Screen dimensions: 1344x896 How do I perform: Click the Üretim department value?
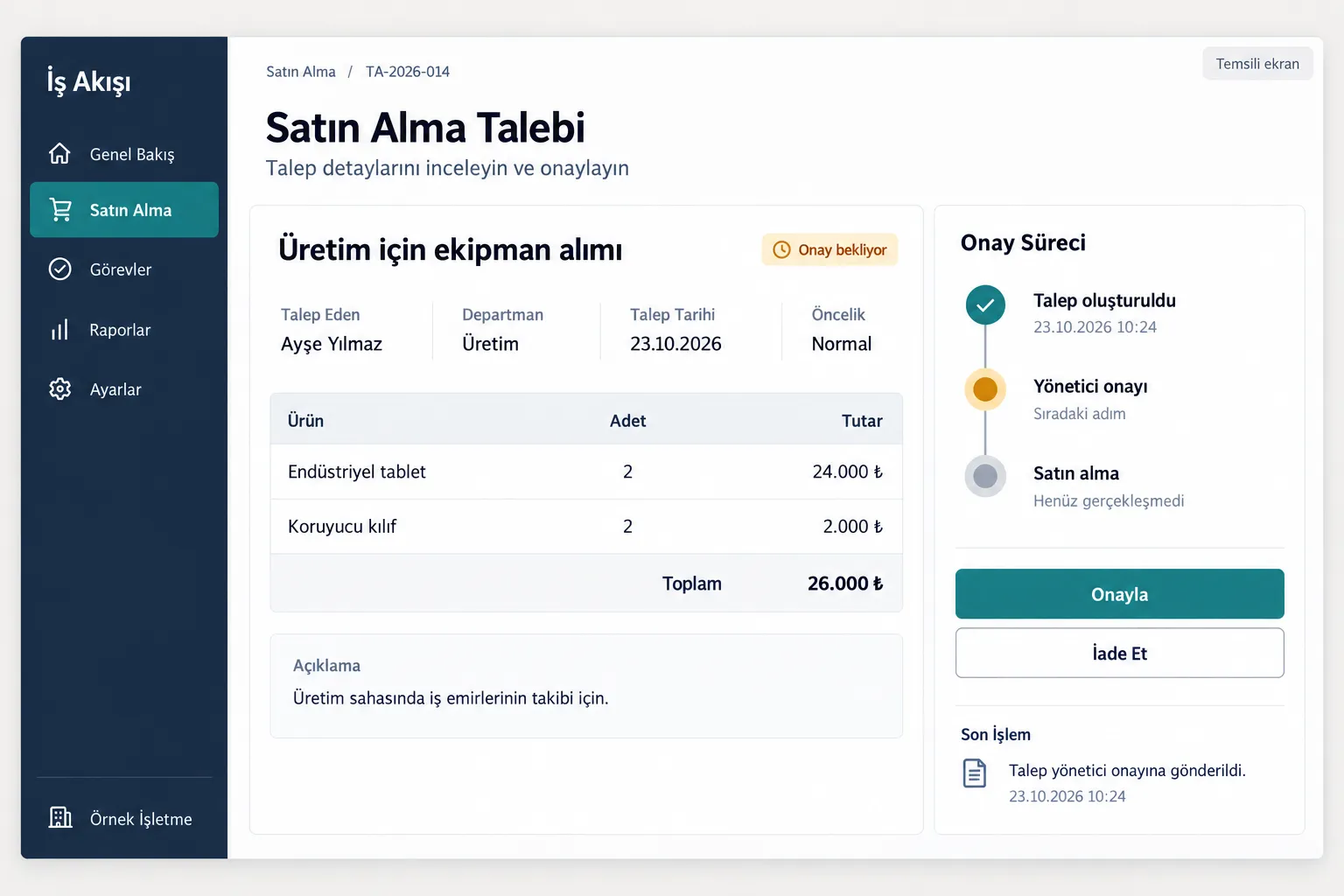point(490,344)
